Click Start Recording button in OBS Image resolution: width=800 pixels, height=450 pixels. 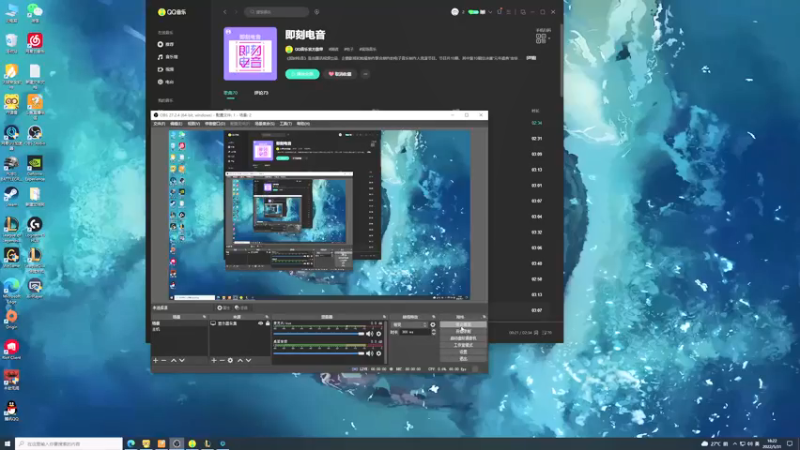point(463,331)
